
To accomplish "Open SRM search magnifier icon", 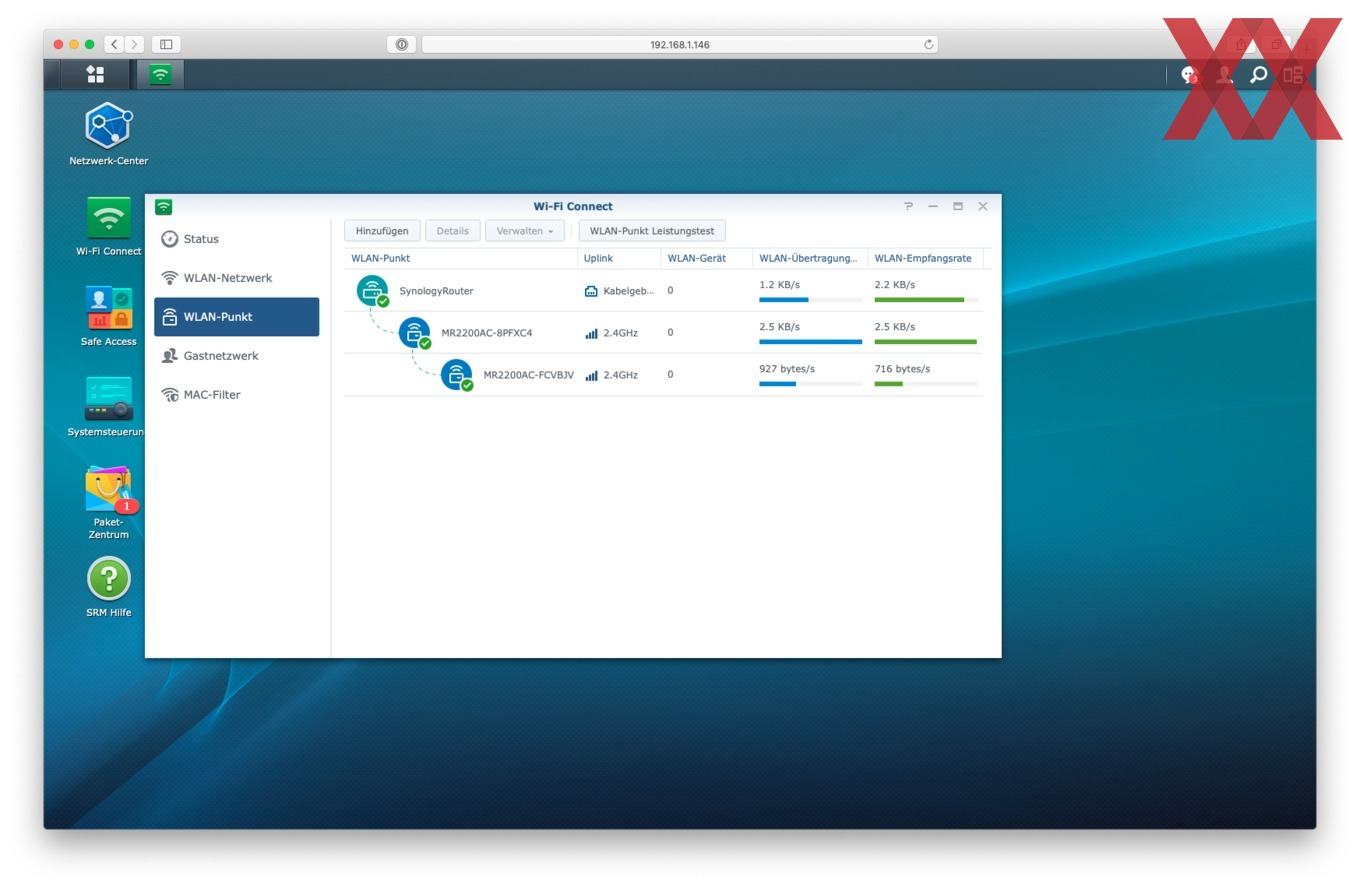I will [1259, 75].
